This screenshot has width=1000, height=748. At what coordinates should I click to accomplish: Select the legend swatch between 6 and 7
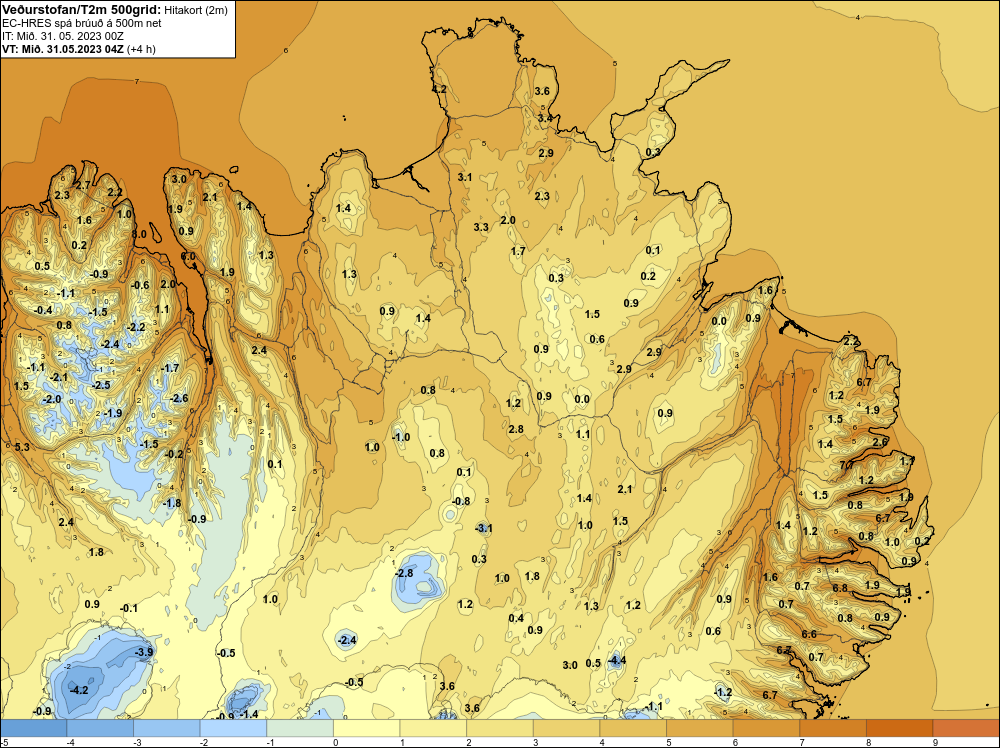pyautogui.click(x=767, y=728)
